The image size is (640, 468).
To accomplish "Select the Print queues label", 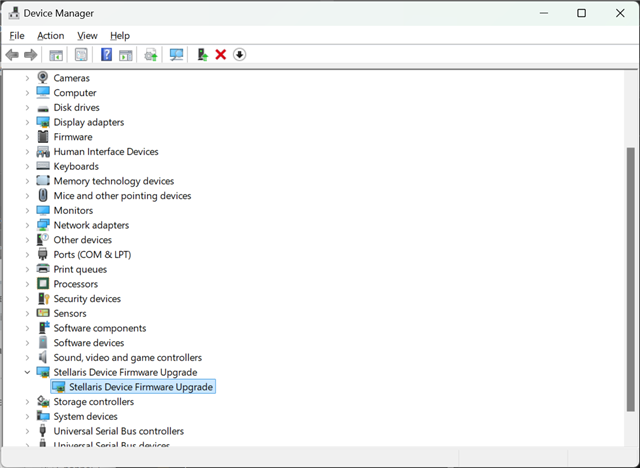I will point(80,269).
